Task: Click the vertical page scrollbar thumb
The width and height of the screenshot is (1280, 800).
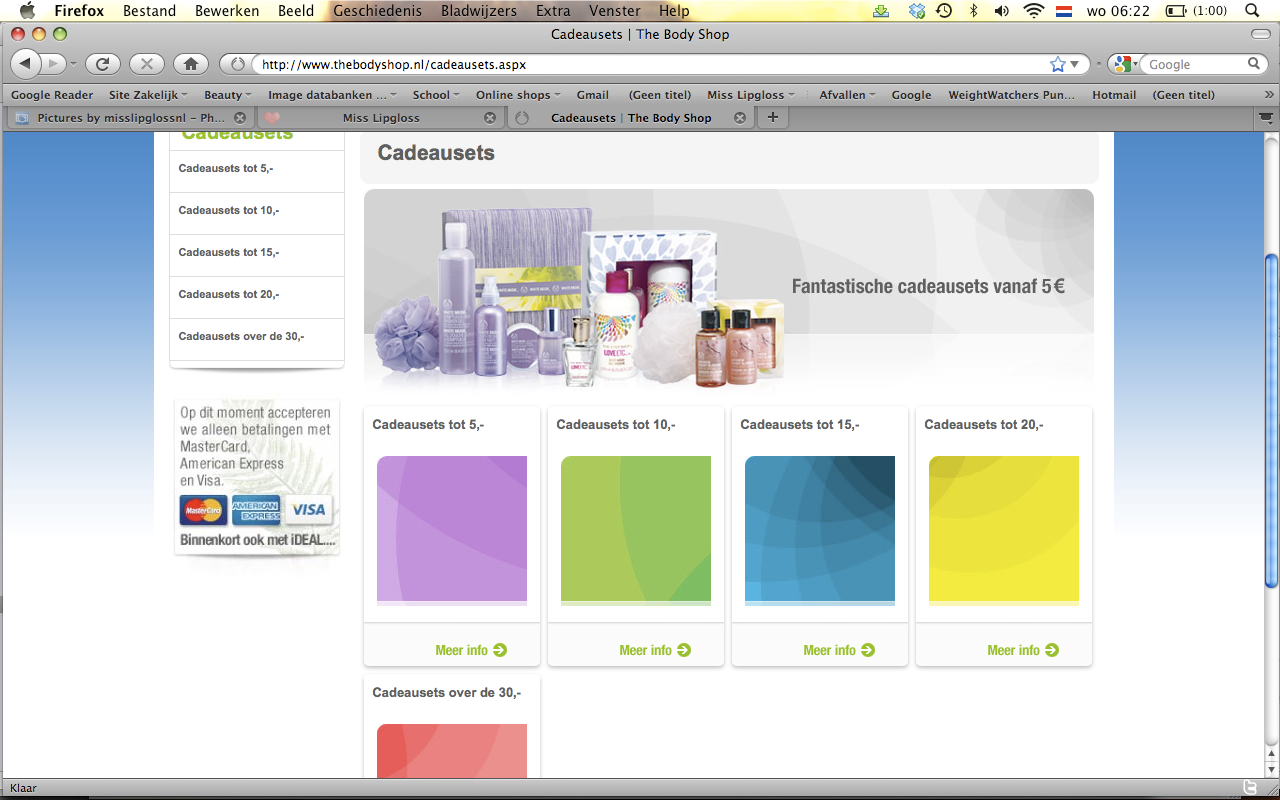Action: pos(1271,420)
